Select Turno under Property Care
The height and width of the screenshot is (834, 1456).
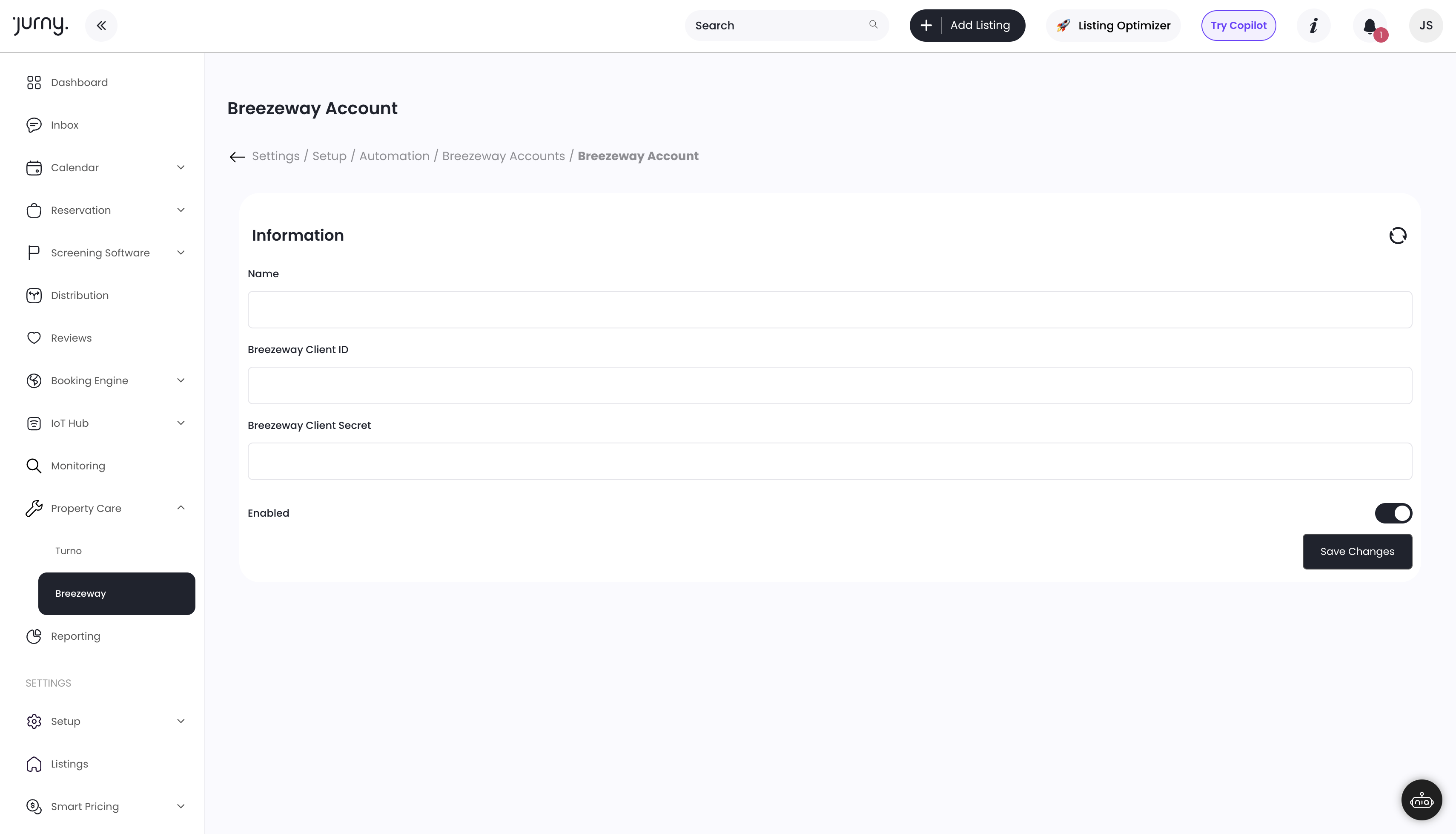[69, 551]
